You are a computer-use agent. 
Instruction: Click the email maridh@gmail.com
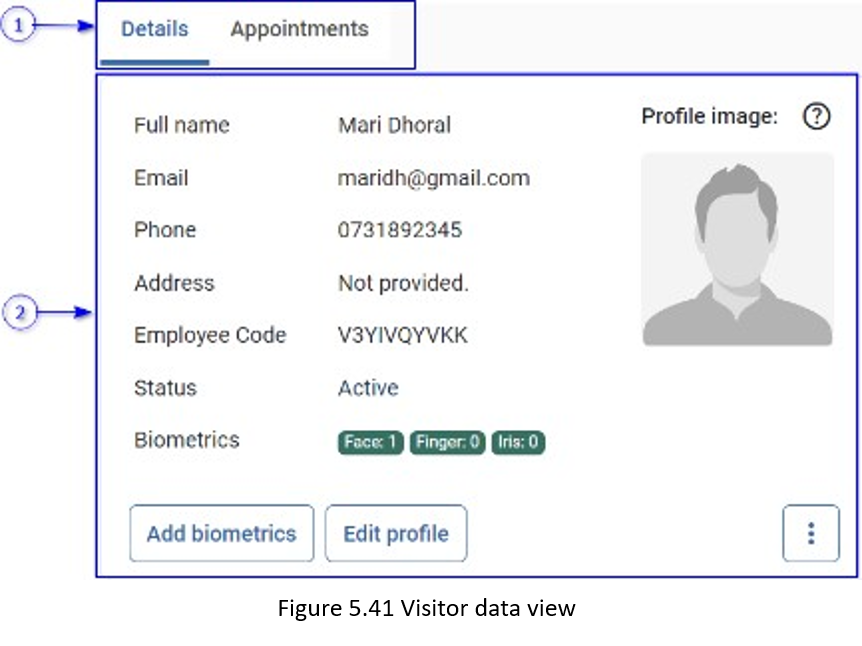(434, 178)
